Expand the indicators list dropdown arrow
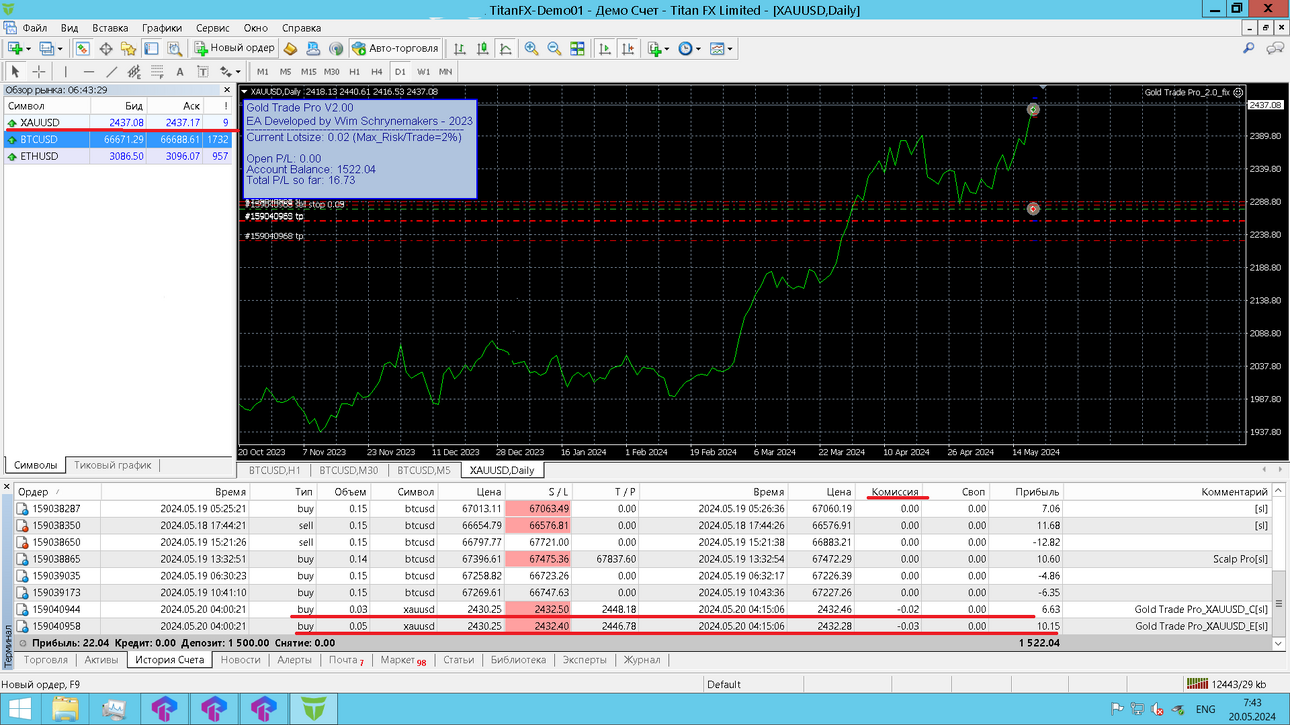The image size is (1290, 725). click(x=666, y=48)
